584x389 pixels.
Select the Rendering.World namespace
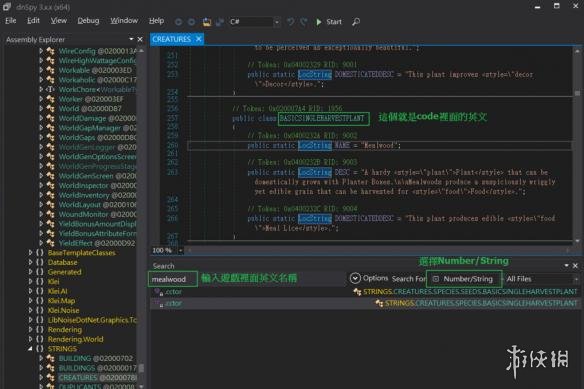tap(76, 339)
